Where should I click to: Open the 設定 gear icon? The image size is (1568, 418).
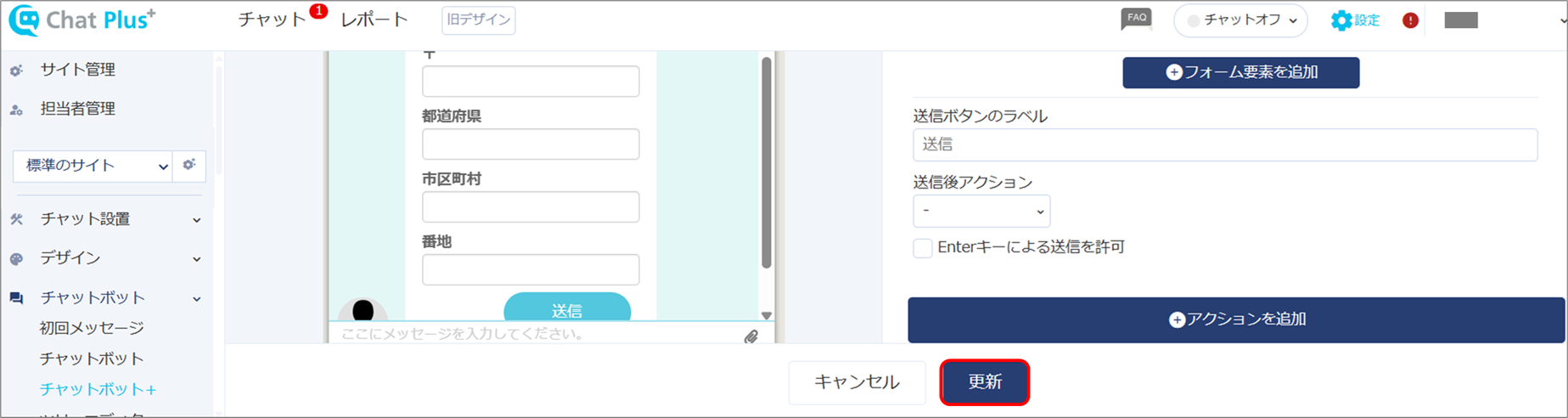pos(1340,20)
